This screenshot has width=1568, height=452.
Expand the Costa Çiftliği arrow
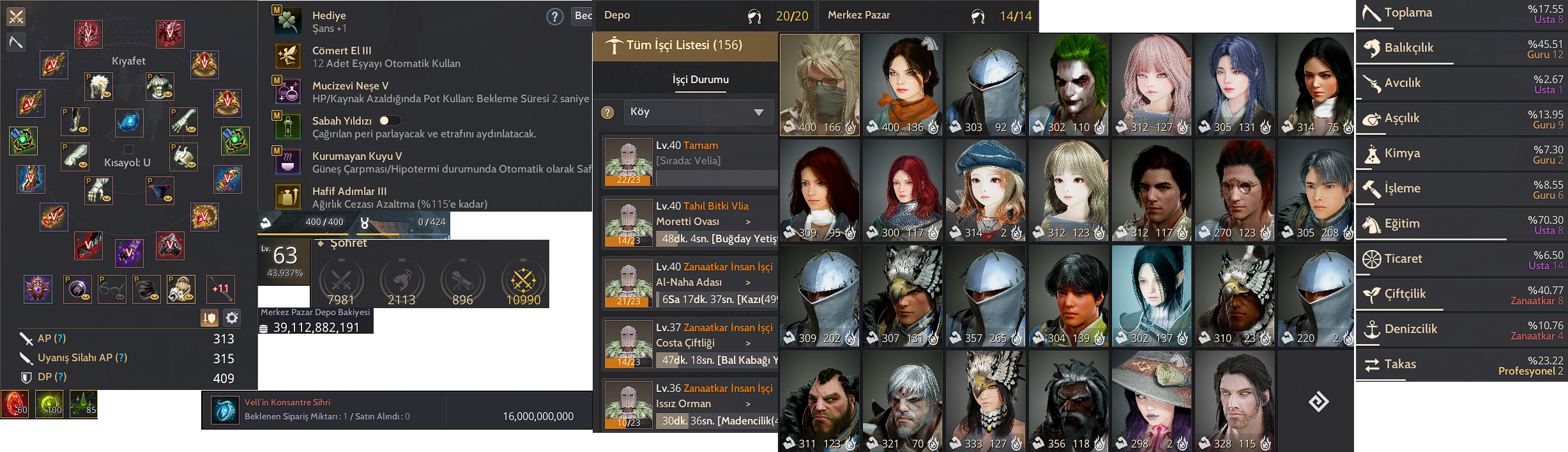748,343
